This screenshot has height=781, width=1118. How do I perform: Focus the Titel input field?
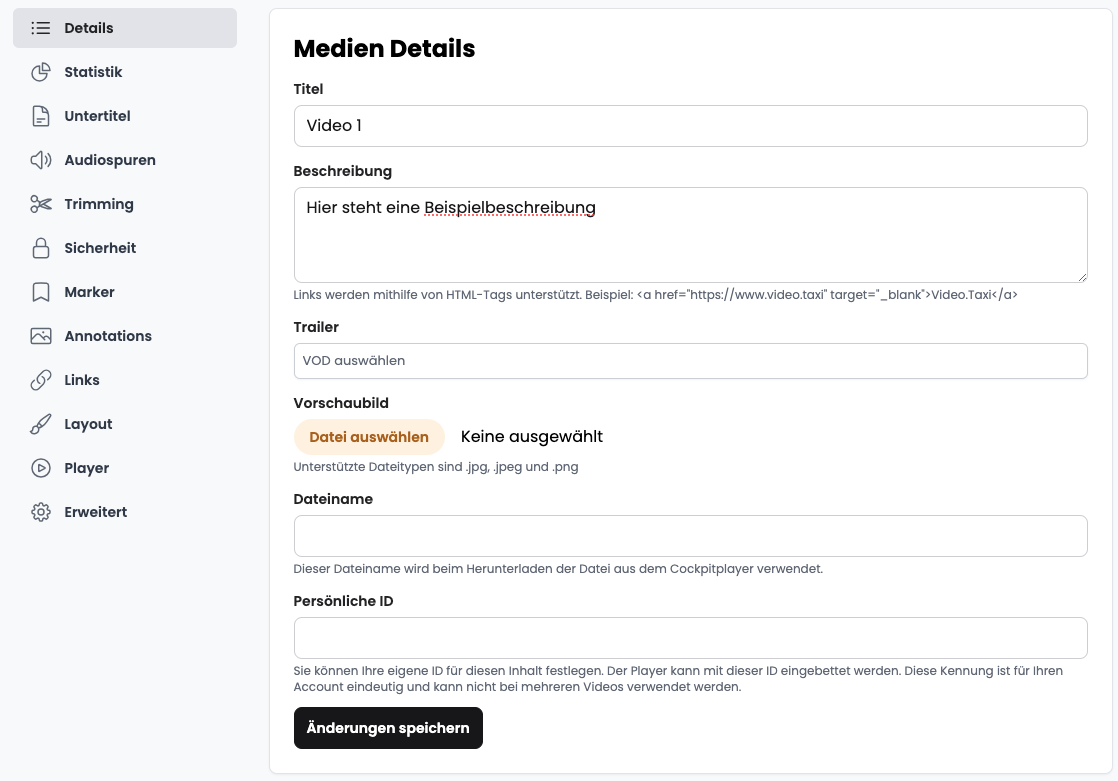690,126
